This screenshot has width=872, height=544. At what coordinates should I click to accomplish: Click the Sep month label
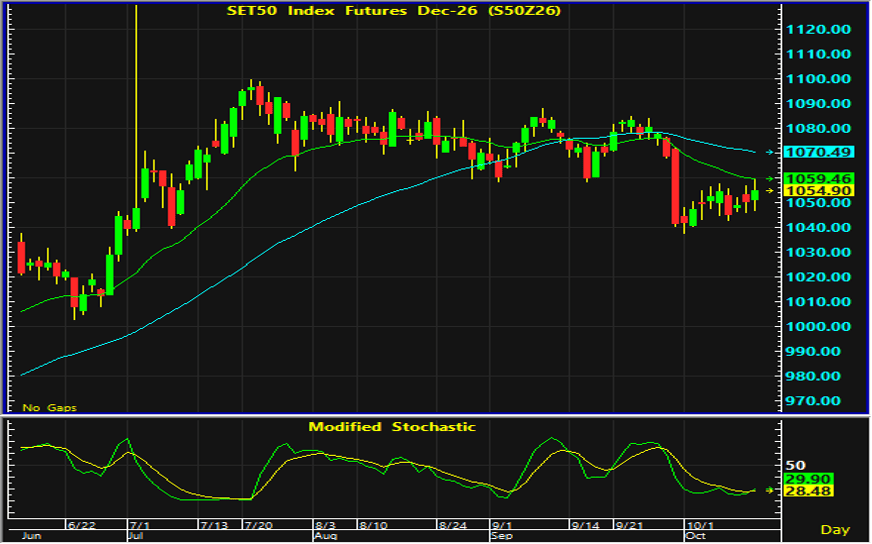(502, 536)
